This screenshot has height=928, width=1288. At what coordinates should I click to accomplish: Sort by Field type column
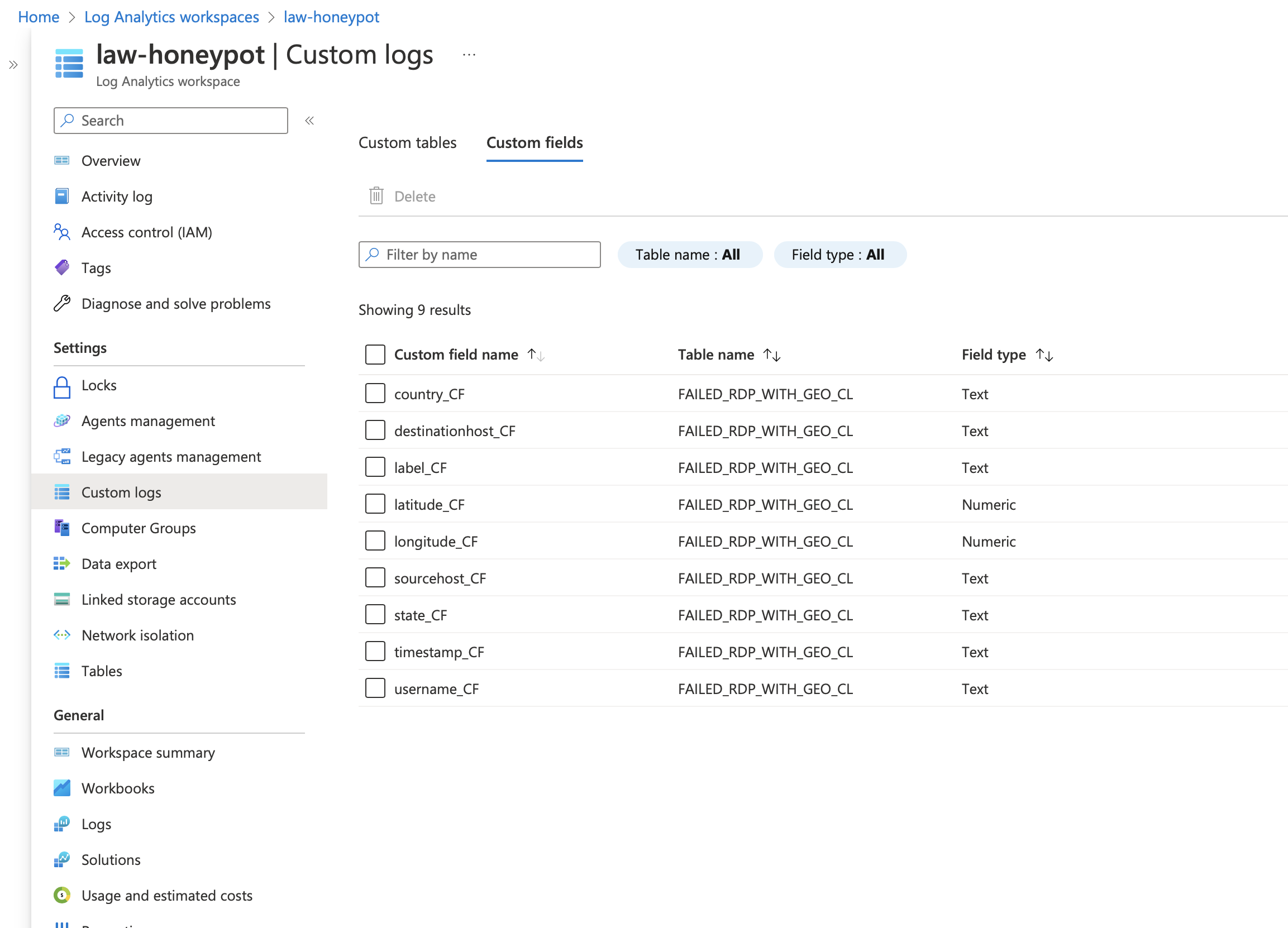click(x=1008, y=355)
